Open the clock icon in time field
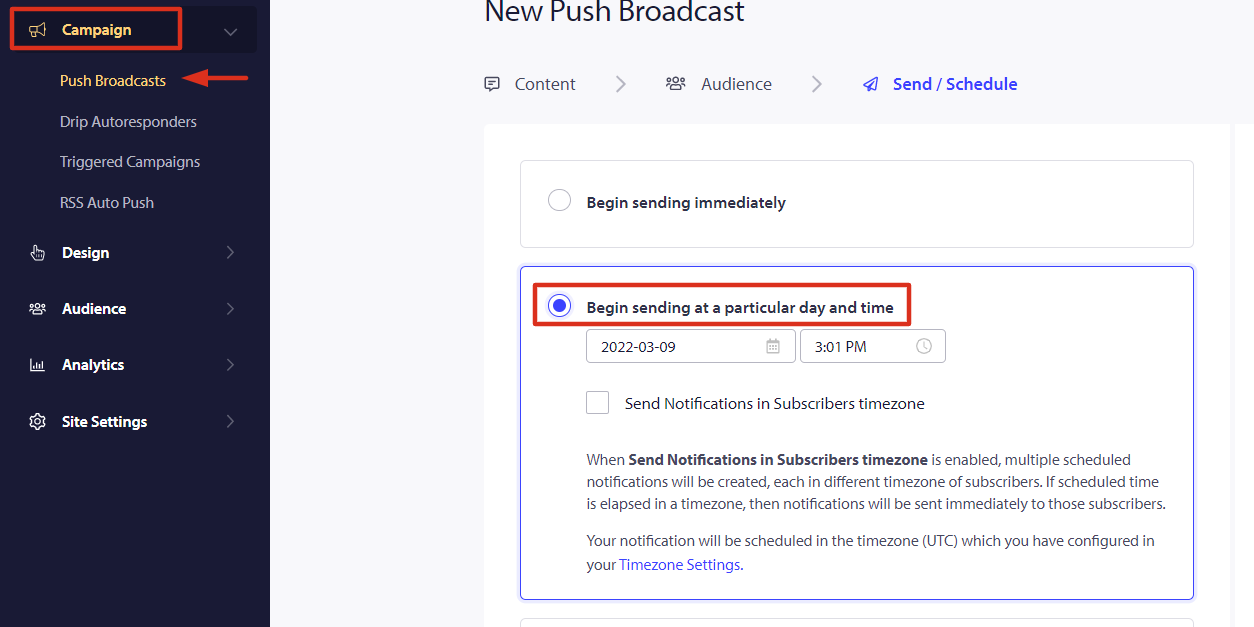The width and height of the screenshot is (1254, 627). point(924,347)
